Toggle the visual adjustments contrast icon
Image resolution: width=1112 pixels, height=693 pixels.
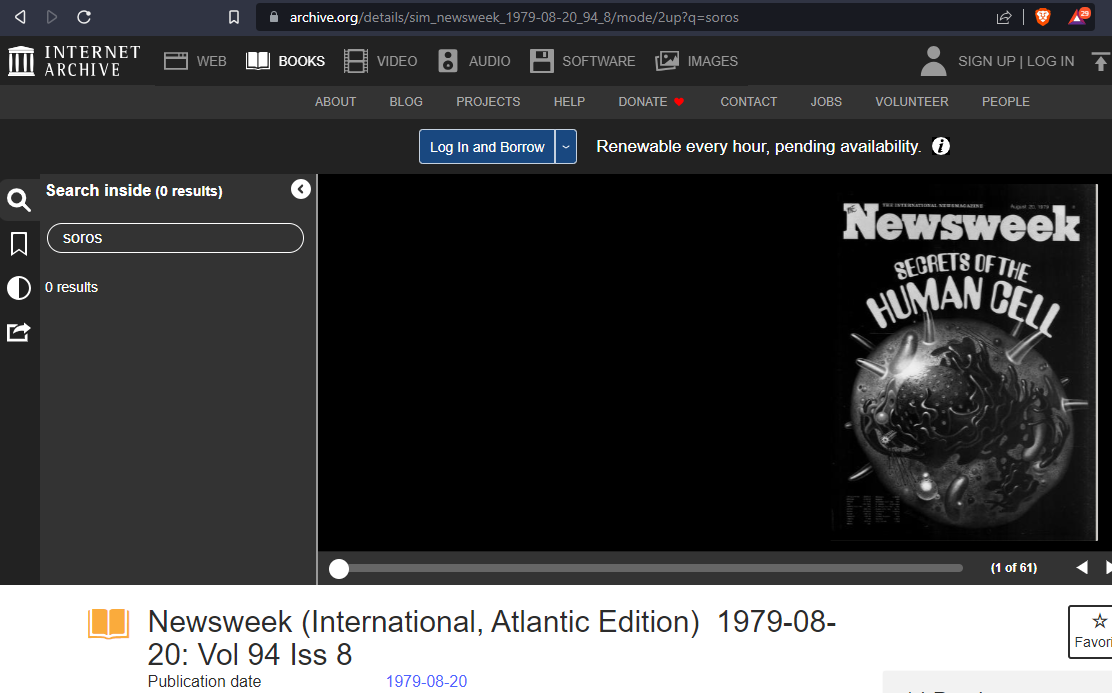[19, 288]
